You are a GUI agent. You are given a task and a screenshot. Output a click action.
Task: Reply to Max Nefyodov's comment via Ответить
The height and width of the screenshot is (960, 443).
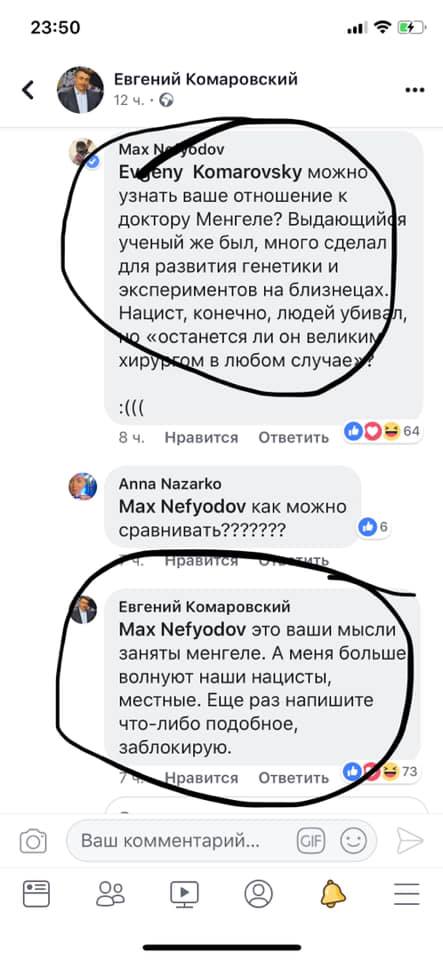294,437
